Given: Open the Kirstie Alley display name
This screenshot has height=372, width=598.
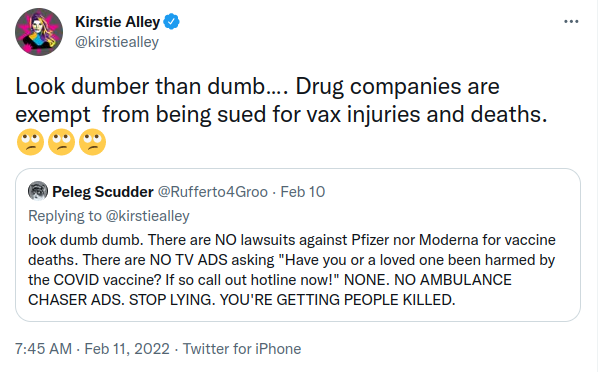Looking at the screenshot, I should pos(117,22).
